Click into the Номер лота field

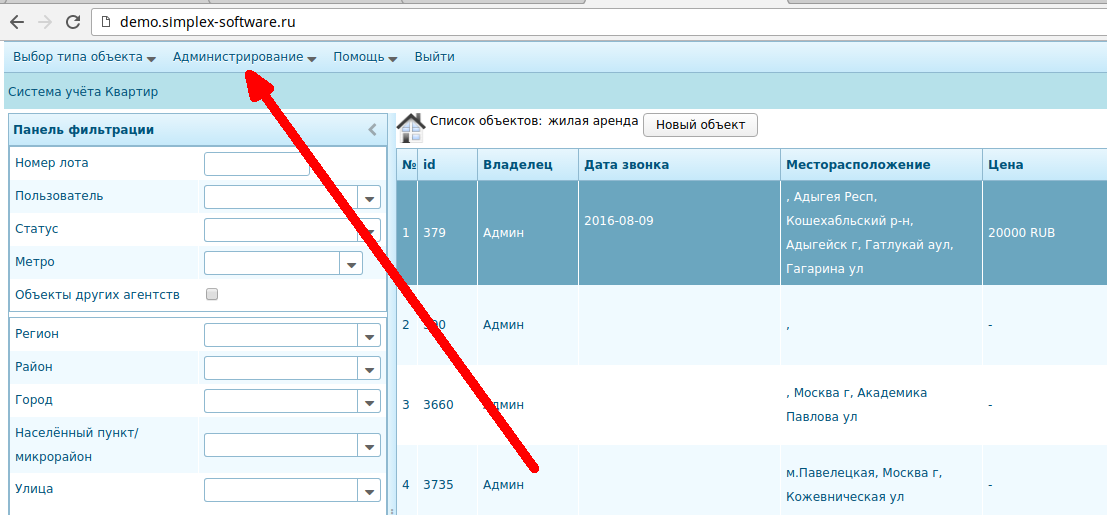(x=256, y=164)
